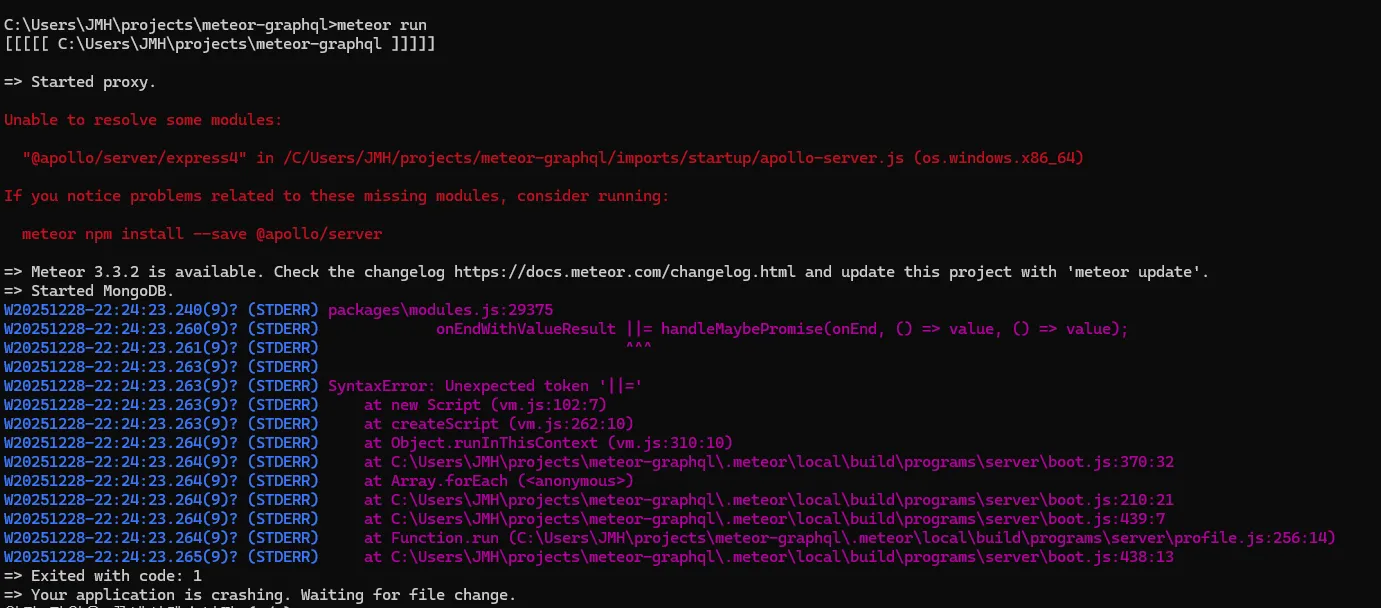This screenshot has height=608, width=1381.
Task: Click the '=> Exited with code: 1' line
Action: [103, 576]
